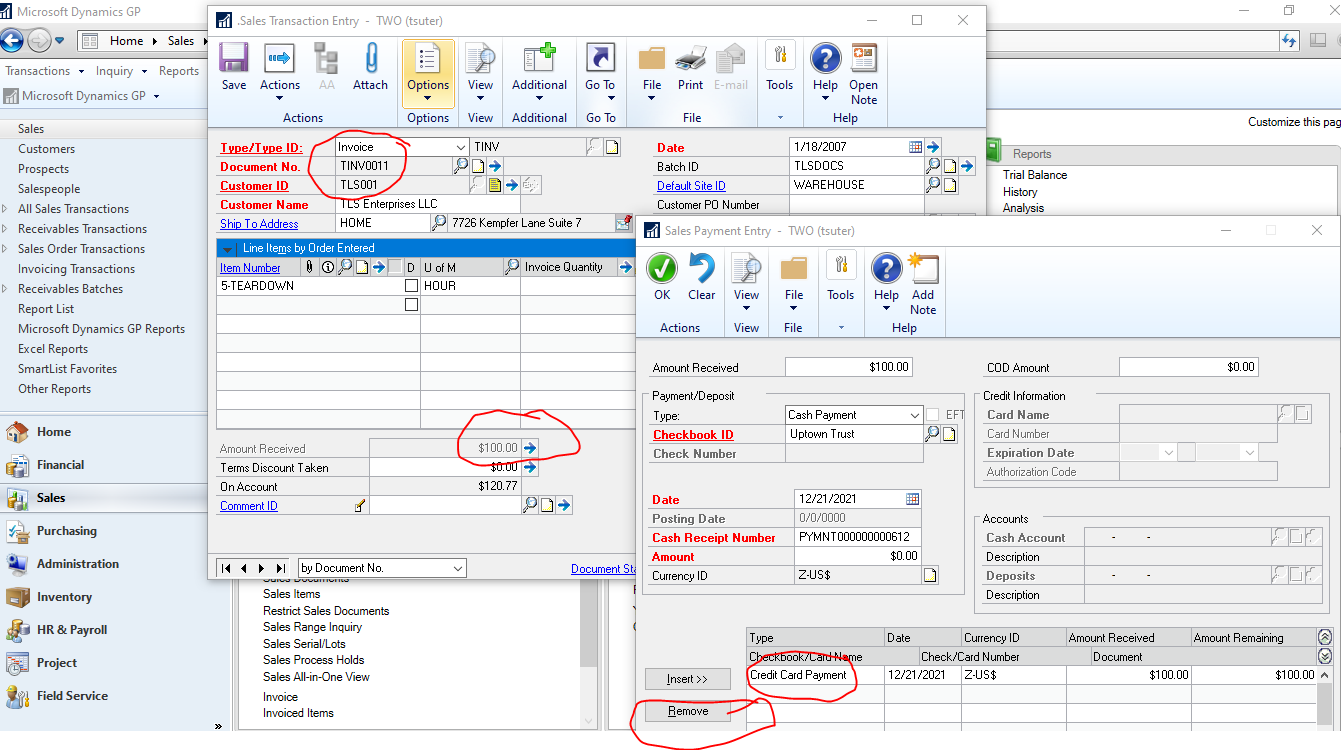Open the calendar icon beside Date 12/21/2021
Screen dimensions: 1341x750
coord(912,499)
